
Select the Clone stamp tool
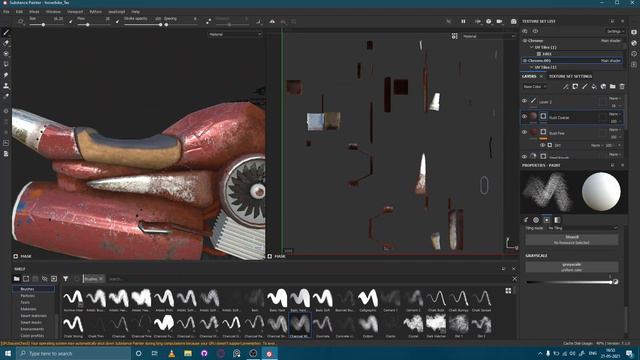[x=6, y=86]
